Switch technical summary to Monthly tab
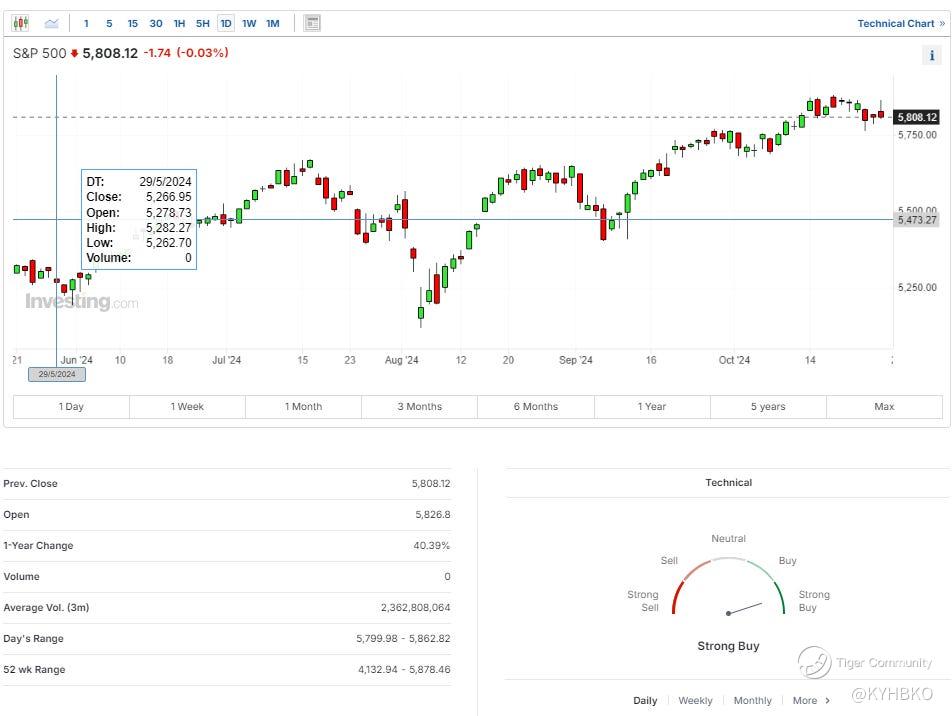Viewport: 952px width, 716px height. pyautogui.click(x=752, y=701)
